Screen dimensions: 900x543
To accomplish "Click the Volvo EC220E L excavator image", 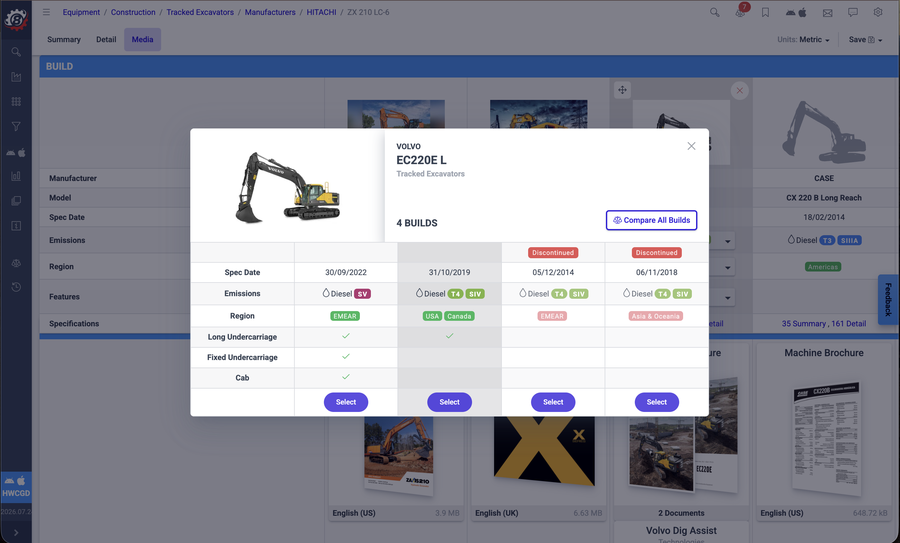I will [288, 187].
